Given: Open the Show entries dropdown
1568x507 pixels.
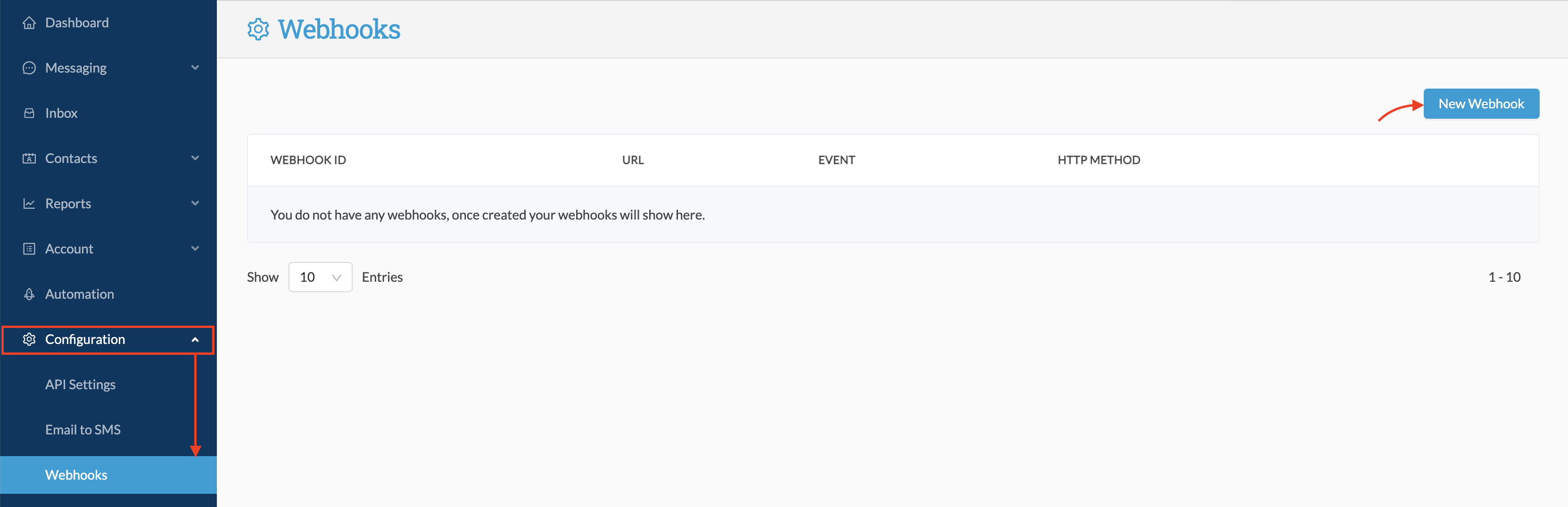Looking at the screenshot, I should click(x=320, y=277).
